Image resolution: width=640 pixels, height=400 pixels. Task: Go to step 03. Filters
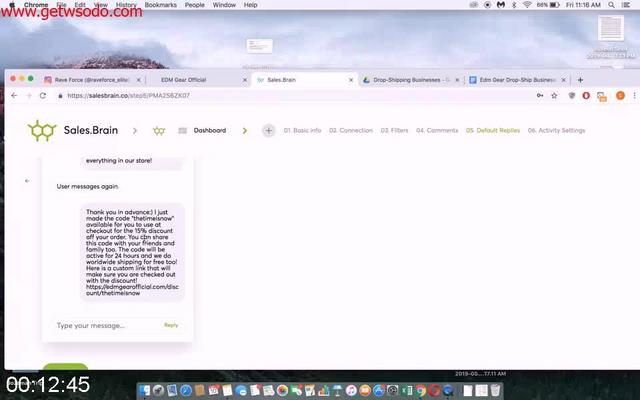pos(394,131)
